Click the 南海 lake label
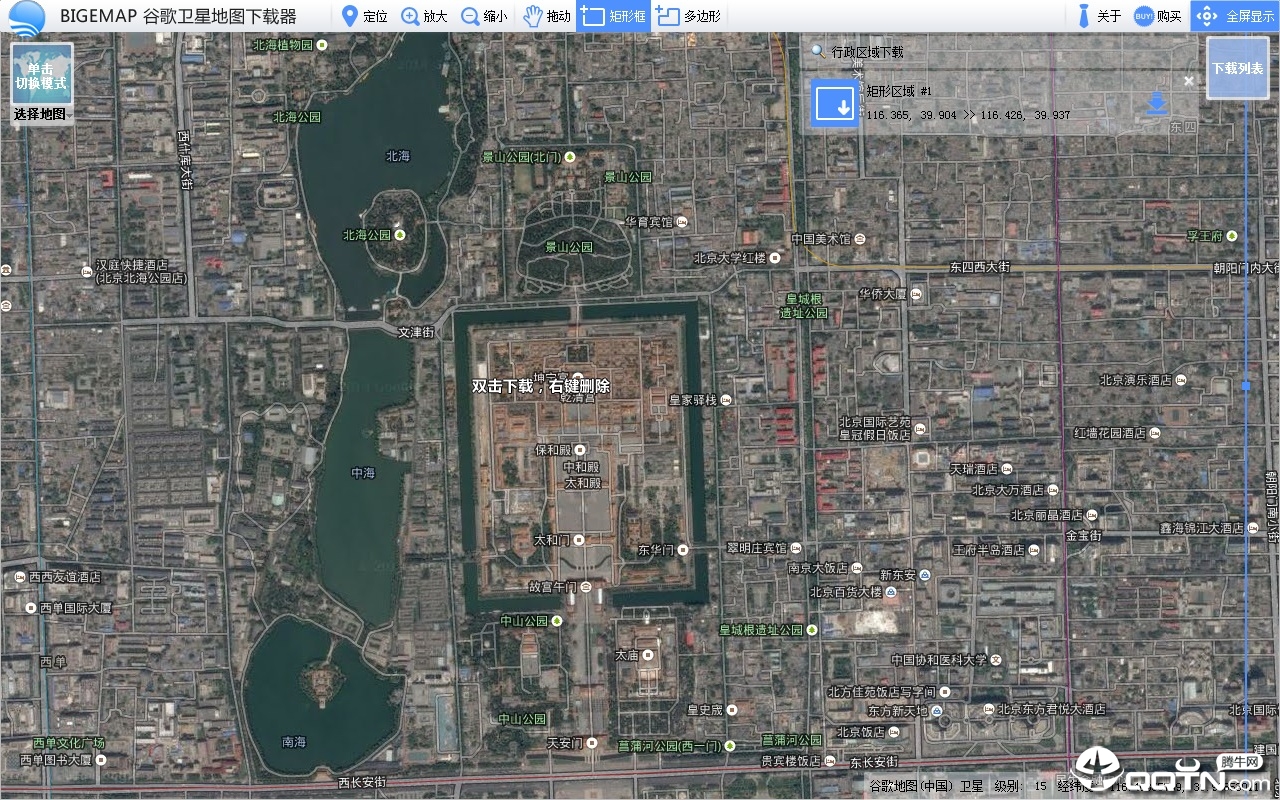1280x800 pixels. click(x=294, y=742)
